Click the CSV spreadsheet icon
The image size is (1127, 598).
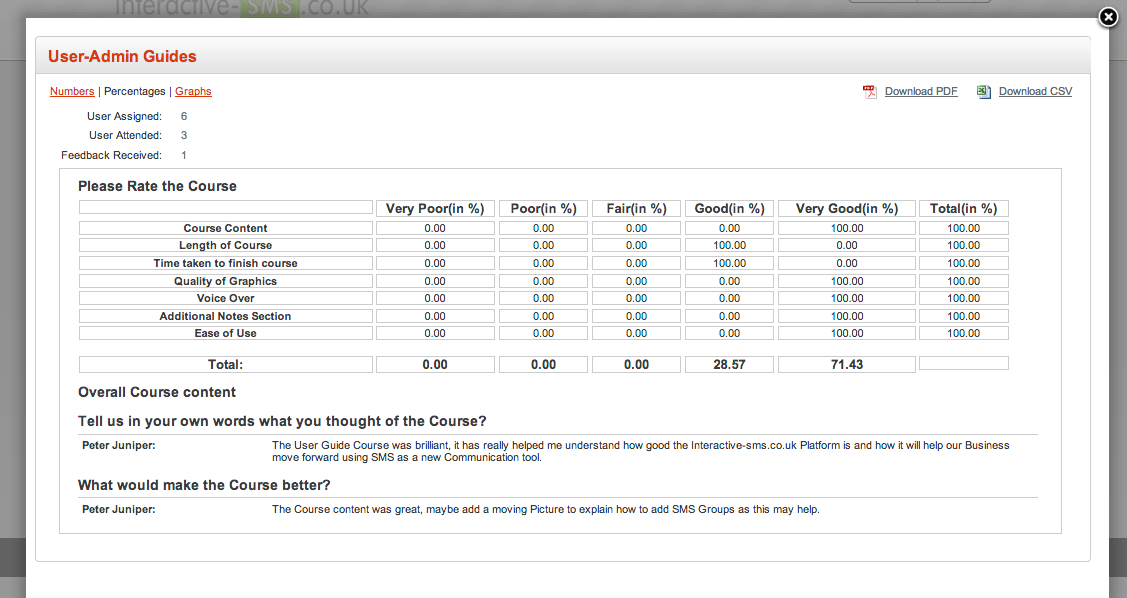click(983, 91)
